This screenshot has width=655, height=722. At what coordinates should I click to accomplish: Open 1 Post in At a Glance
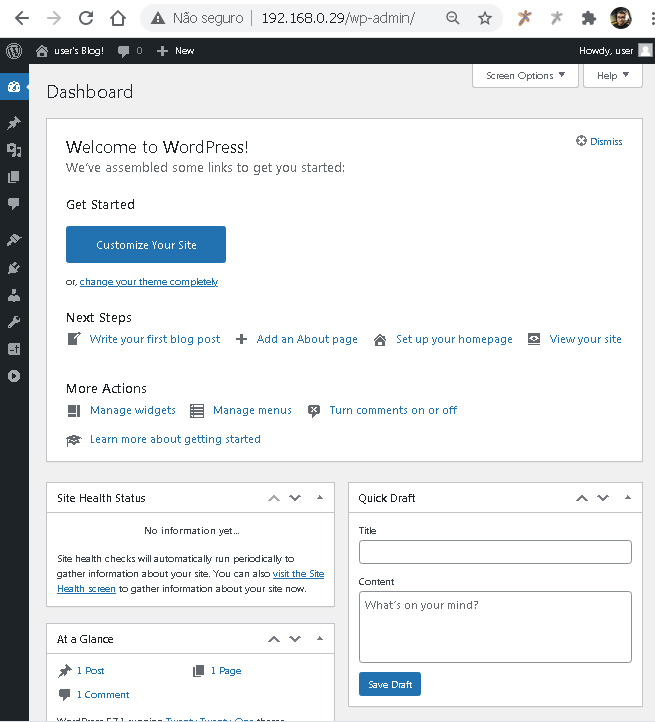[90, 671]
